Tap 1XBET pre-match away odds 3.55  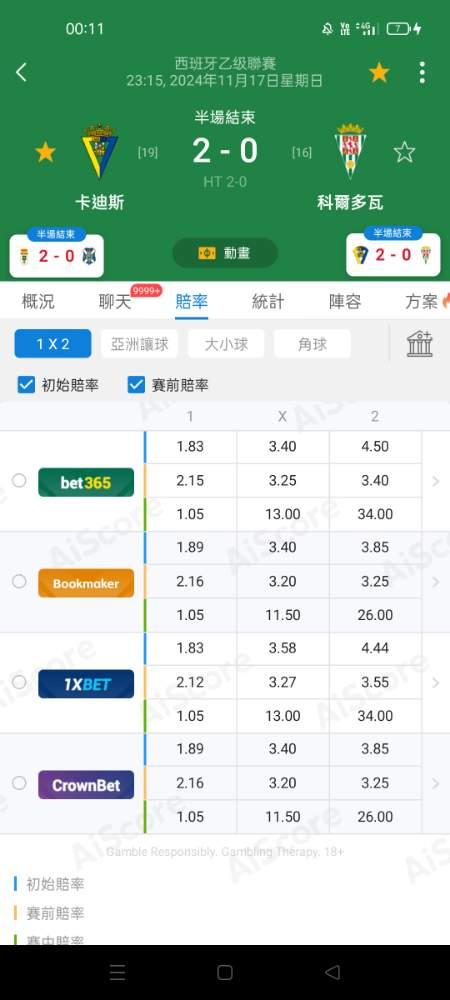tap(375, 682)
